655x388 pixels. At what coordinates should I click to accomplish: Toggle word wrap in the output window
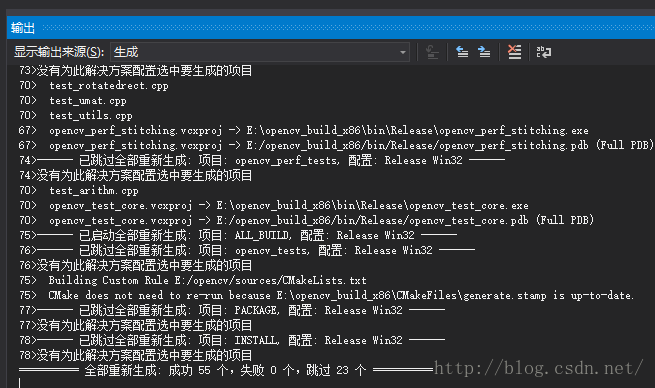[x=543, y=52]
